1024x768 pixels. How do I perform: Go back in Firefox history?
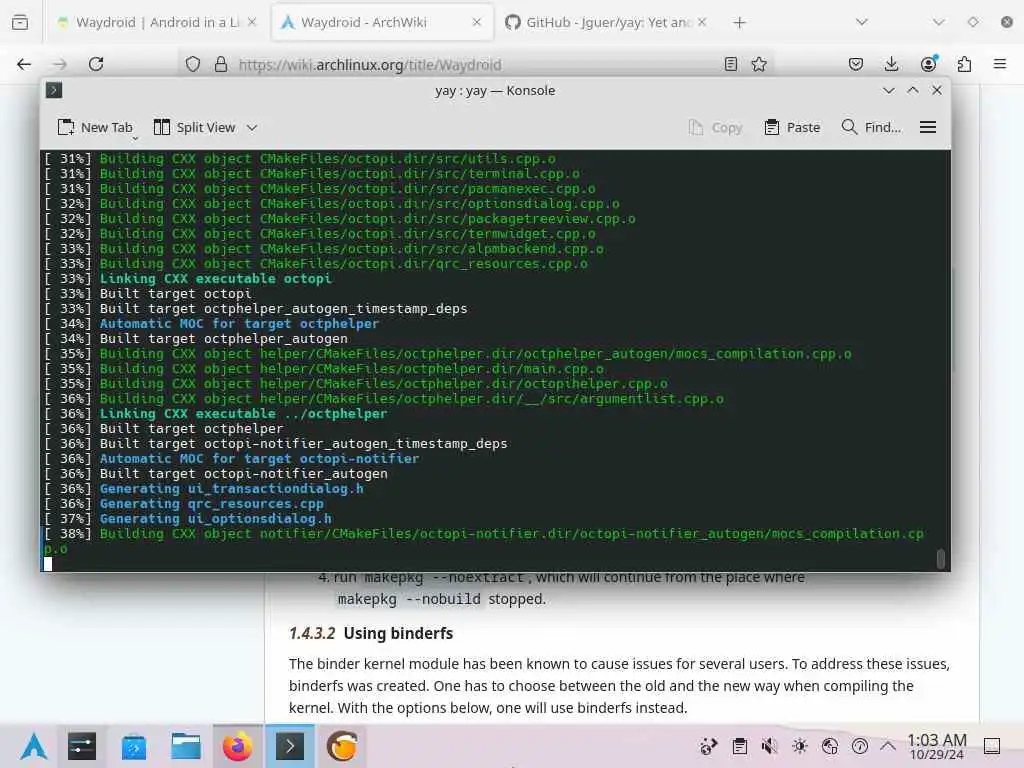point(24,64)
